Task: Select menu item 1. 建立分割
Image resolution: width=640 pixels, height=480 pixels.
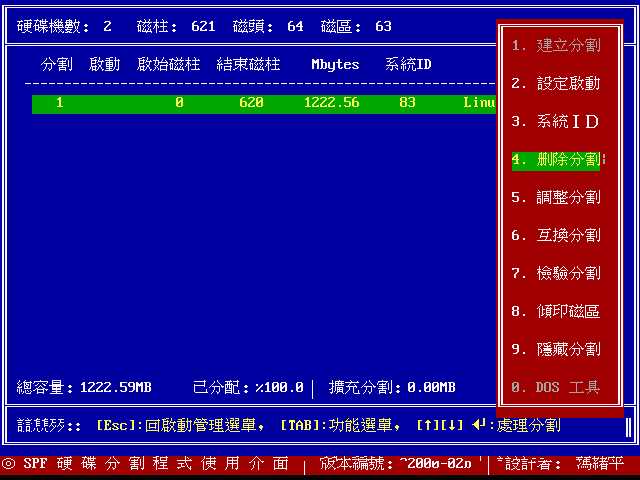Action: [555, 46]
